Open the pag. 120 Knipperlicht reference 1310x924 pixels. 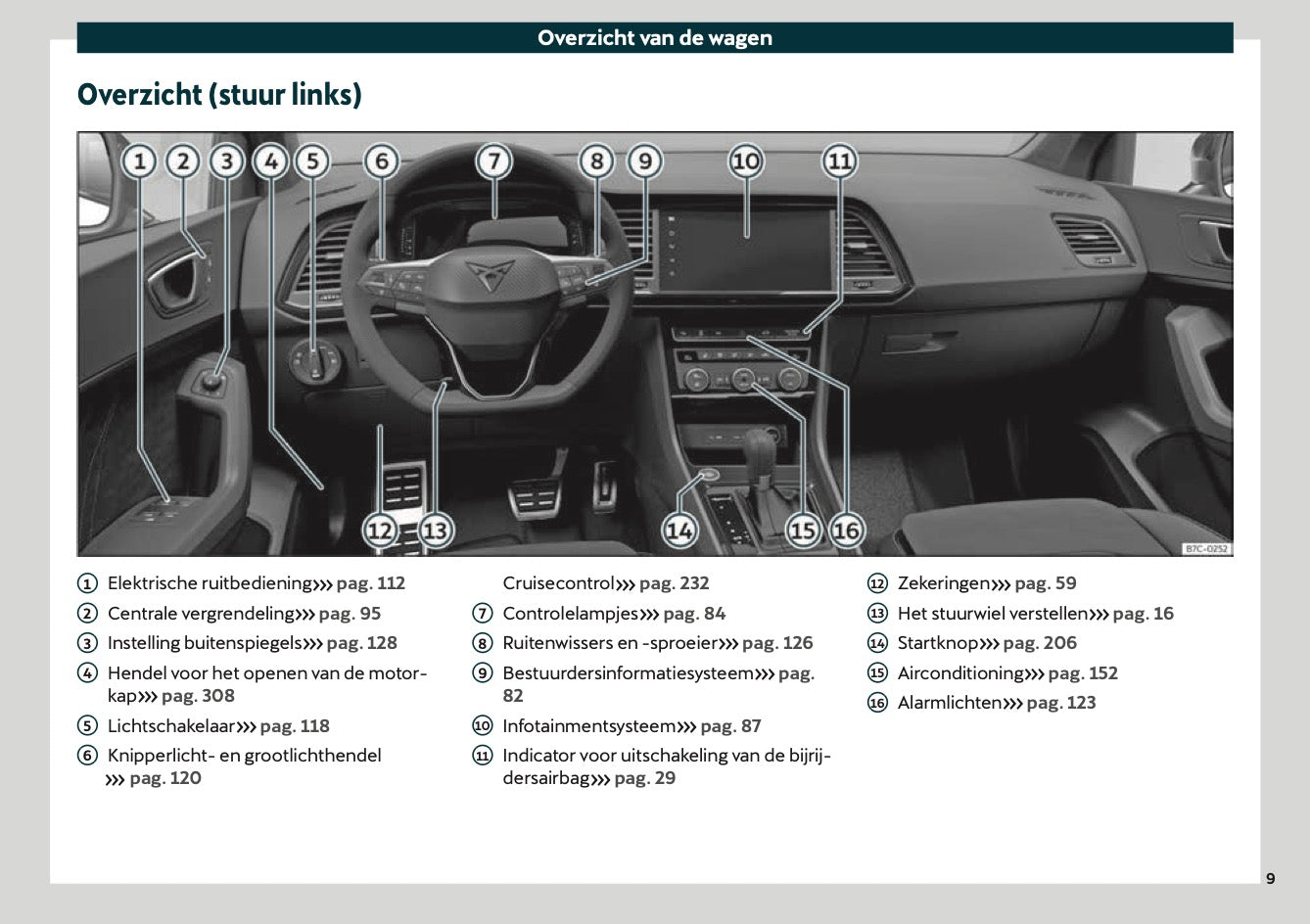[165, 778]
